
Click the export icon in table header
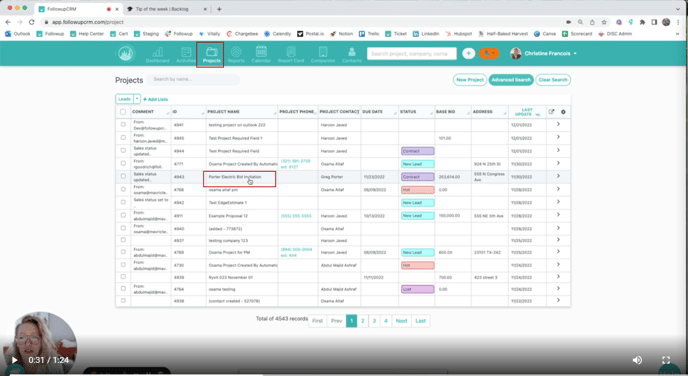pos(552,111)
